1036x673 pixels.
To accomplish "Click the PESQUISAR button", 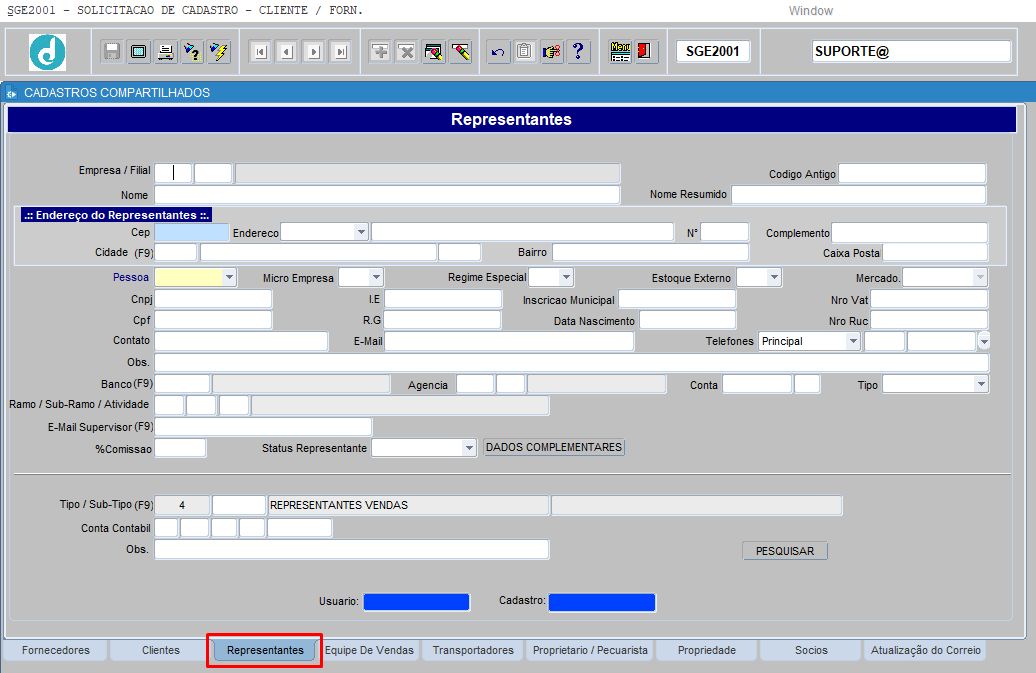I will [x=785, y=551].
